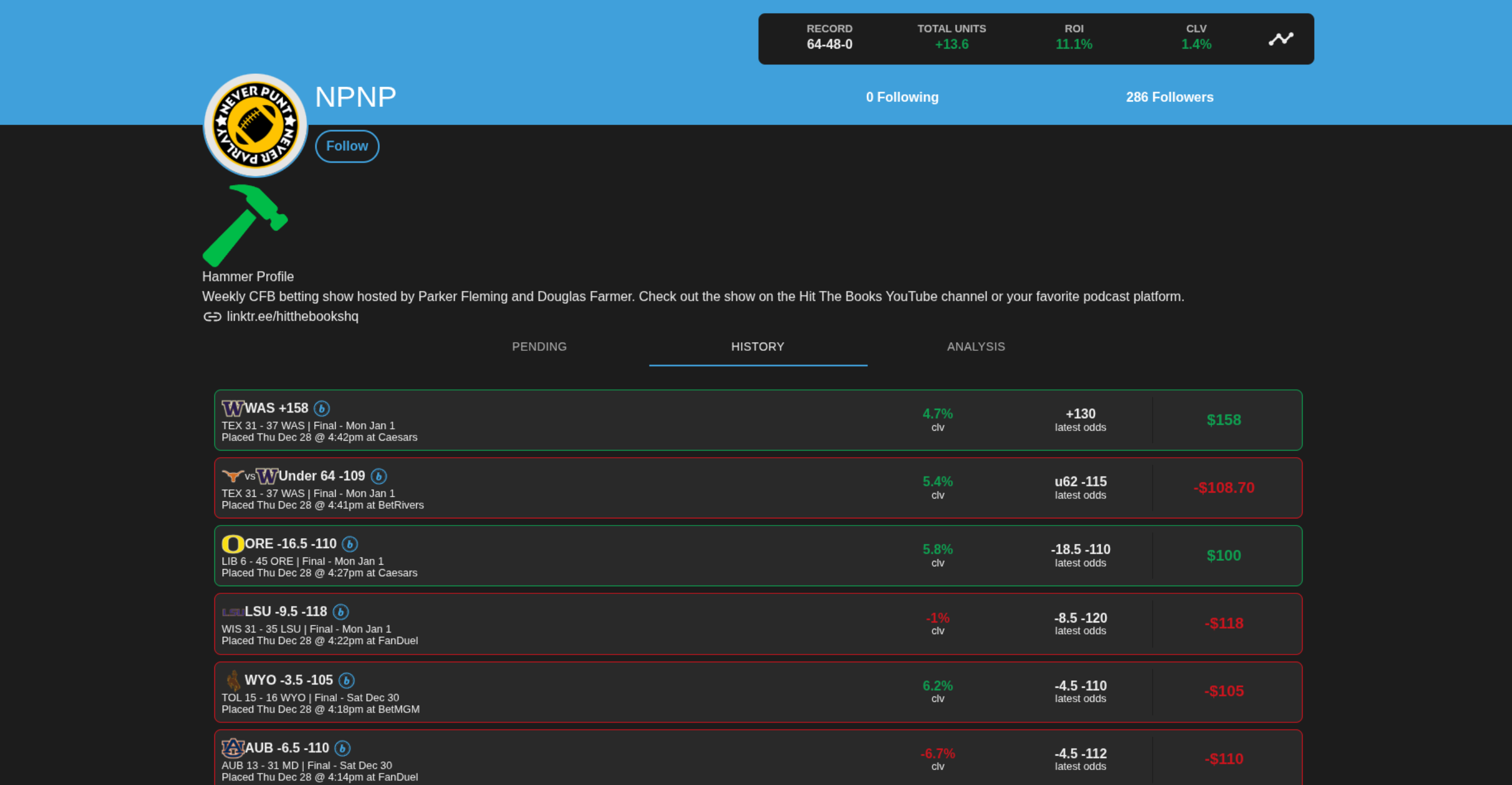
Task: Switch to the ANALYSIS tab
Action: click(976, 347)
